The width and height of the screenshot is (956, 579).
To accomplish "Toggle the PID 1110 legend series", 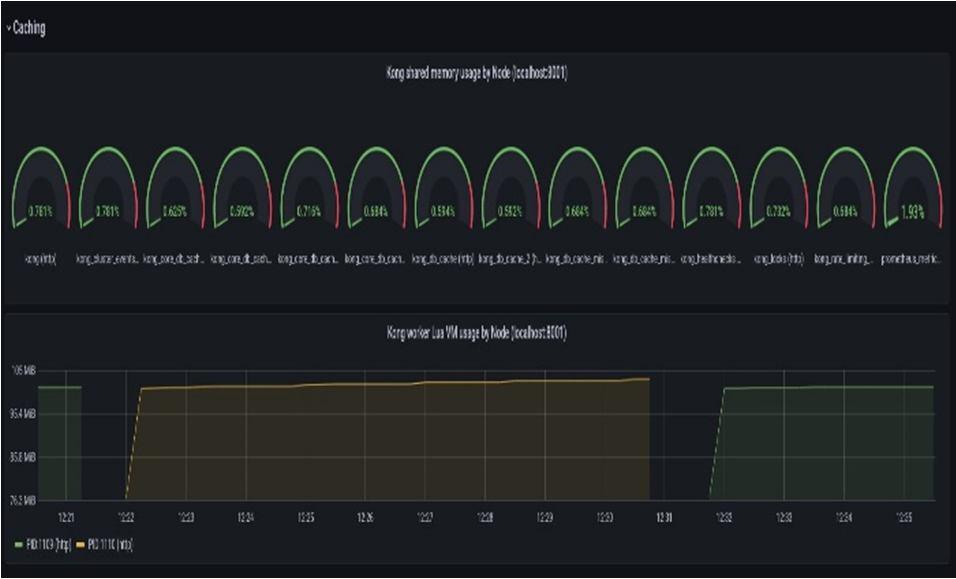I will (x=109, y=544).
